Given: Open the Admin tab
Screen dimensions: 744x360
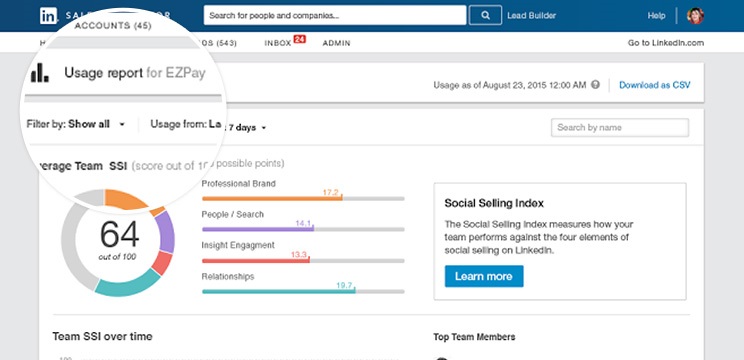Looking at the screenshot, I should pos(336,43).
